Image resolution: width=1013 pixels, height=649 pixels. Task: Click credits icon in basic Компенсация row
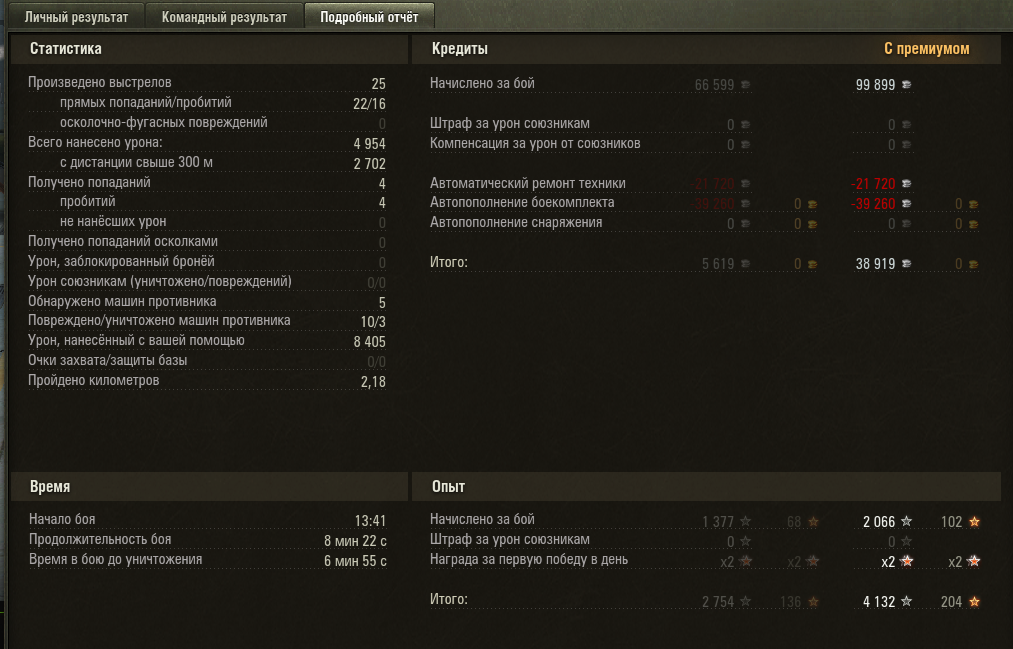(746, 145)
